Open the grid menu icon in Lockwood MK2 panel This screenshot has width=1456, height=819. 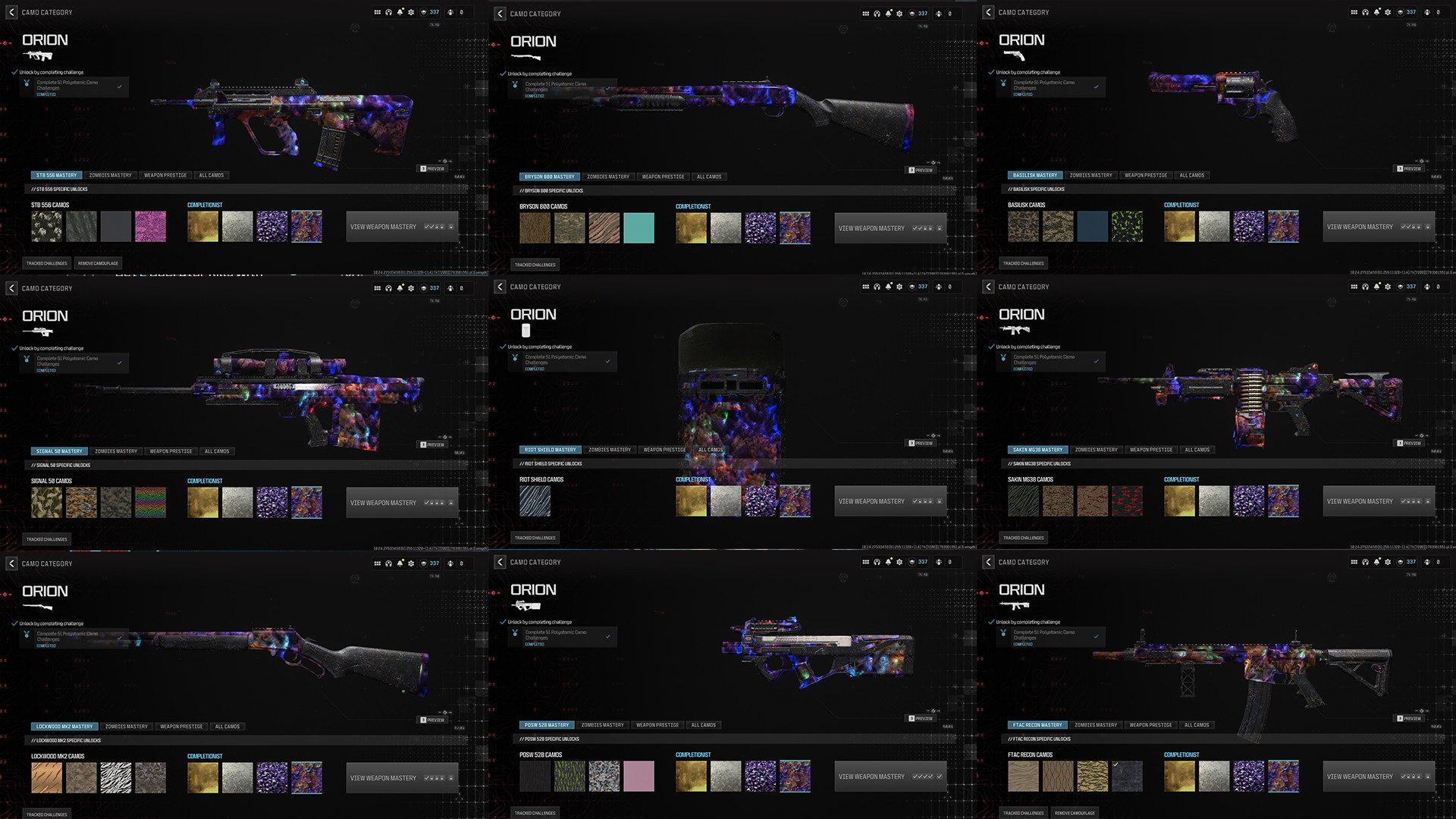pos(378,563)
